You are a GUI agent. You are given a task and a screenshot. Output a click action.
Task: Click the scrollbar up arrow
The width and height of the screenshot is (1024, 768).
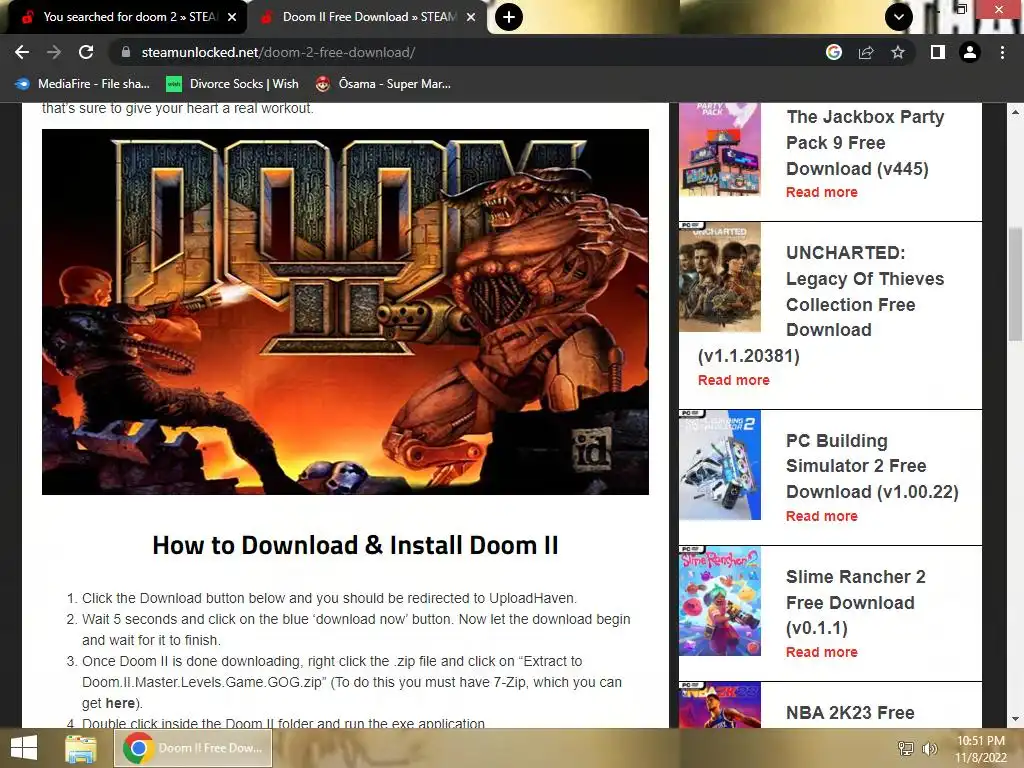[x=1015, y=112]
